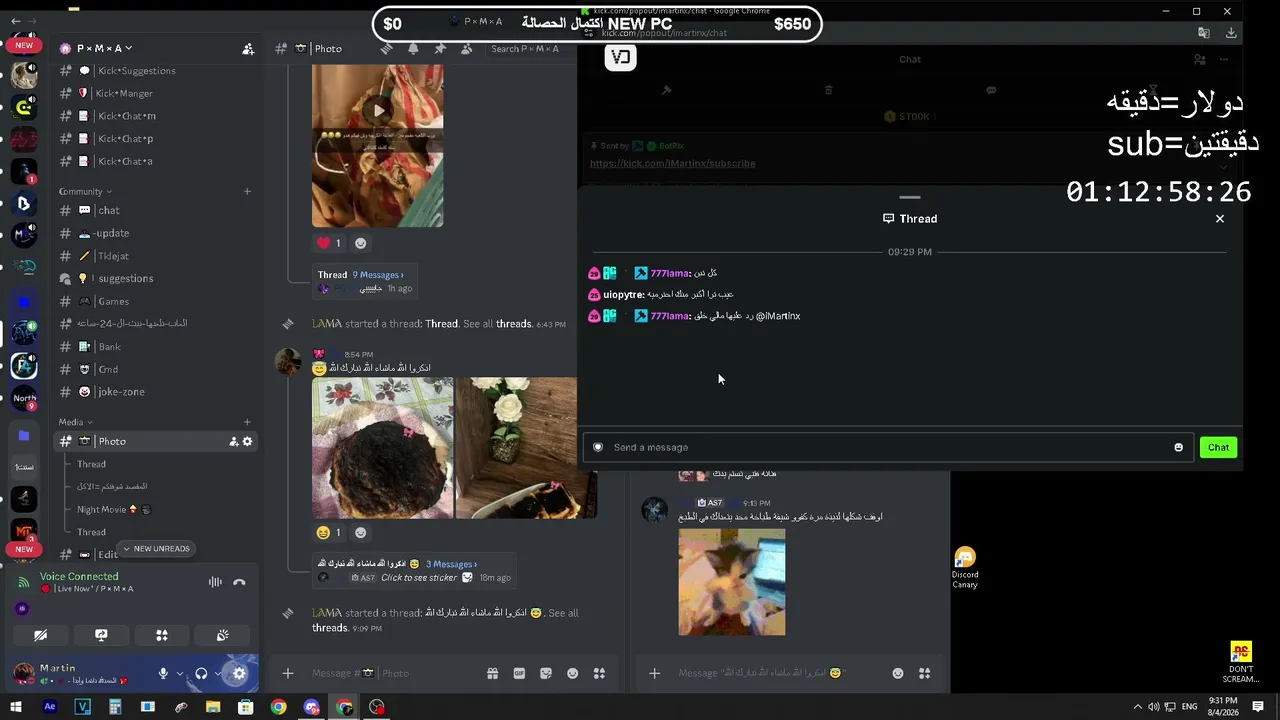Open the Kick•Chat•a channel

tap(155, 161)
